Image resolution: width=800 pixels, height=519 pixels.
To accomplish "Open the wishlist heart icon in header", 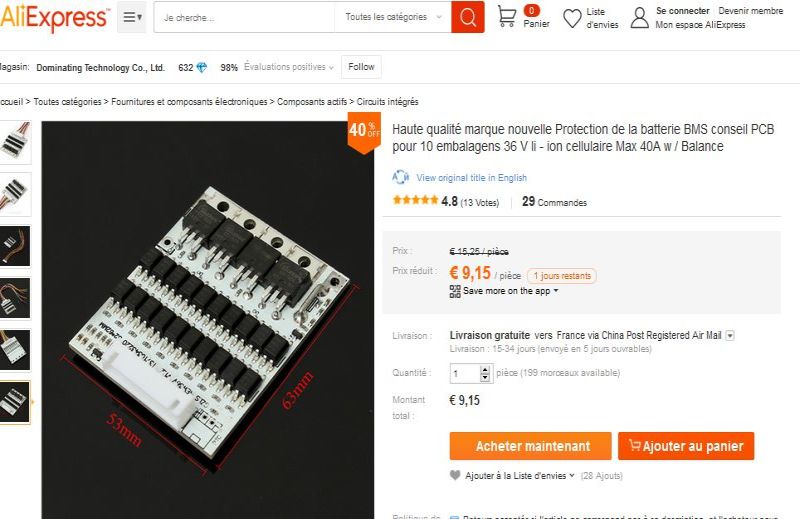I will (572, 18).
